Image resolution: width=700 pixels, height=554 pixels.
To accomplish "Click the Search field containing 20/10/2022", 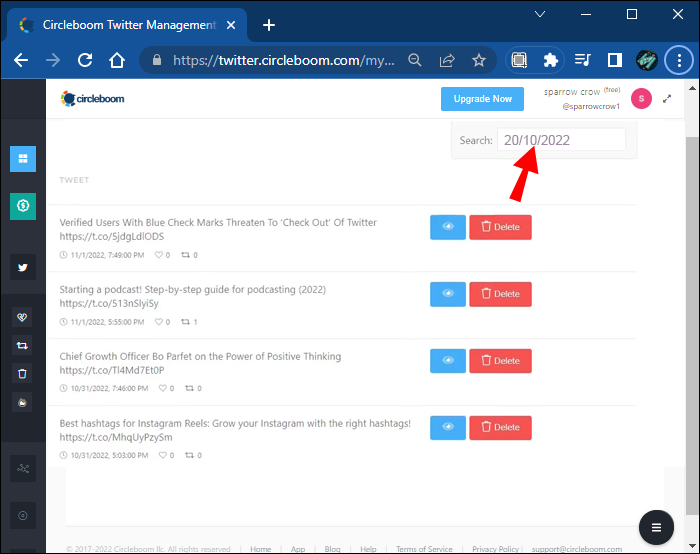I will 561,140.
